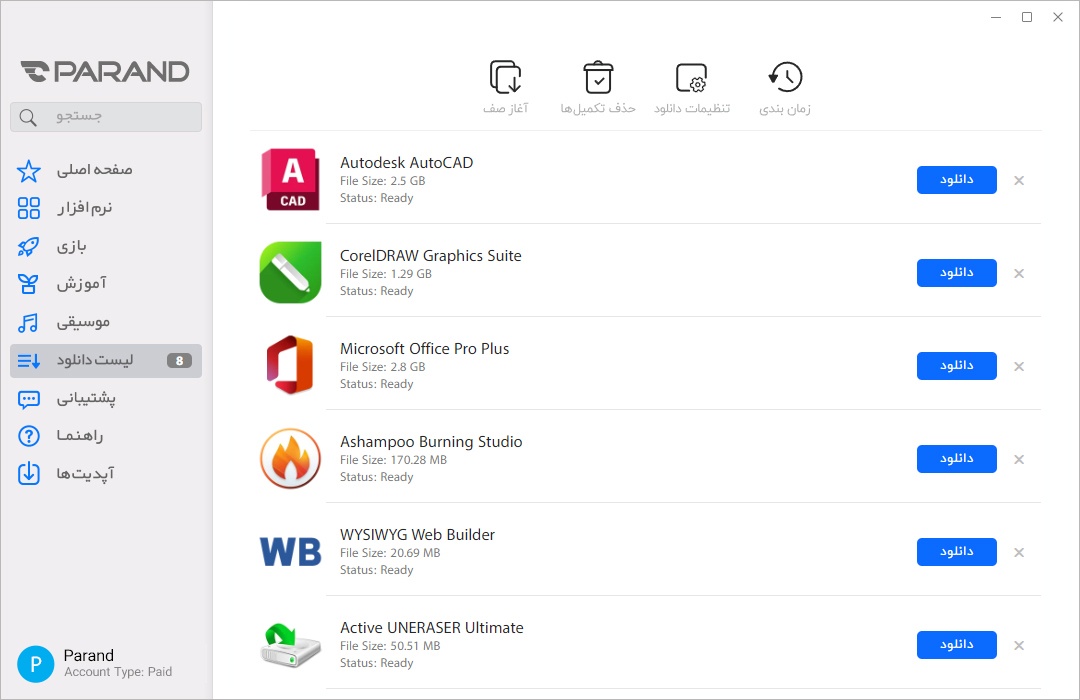Open Download Settings (تنظیمات دانلود) icon
Image resolution: width=1080 pixels, height=700 pixels.
click(692, 77)
